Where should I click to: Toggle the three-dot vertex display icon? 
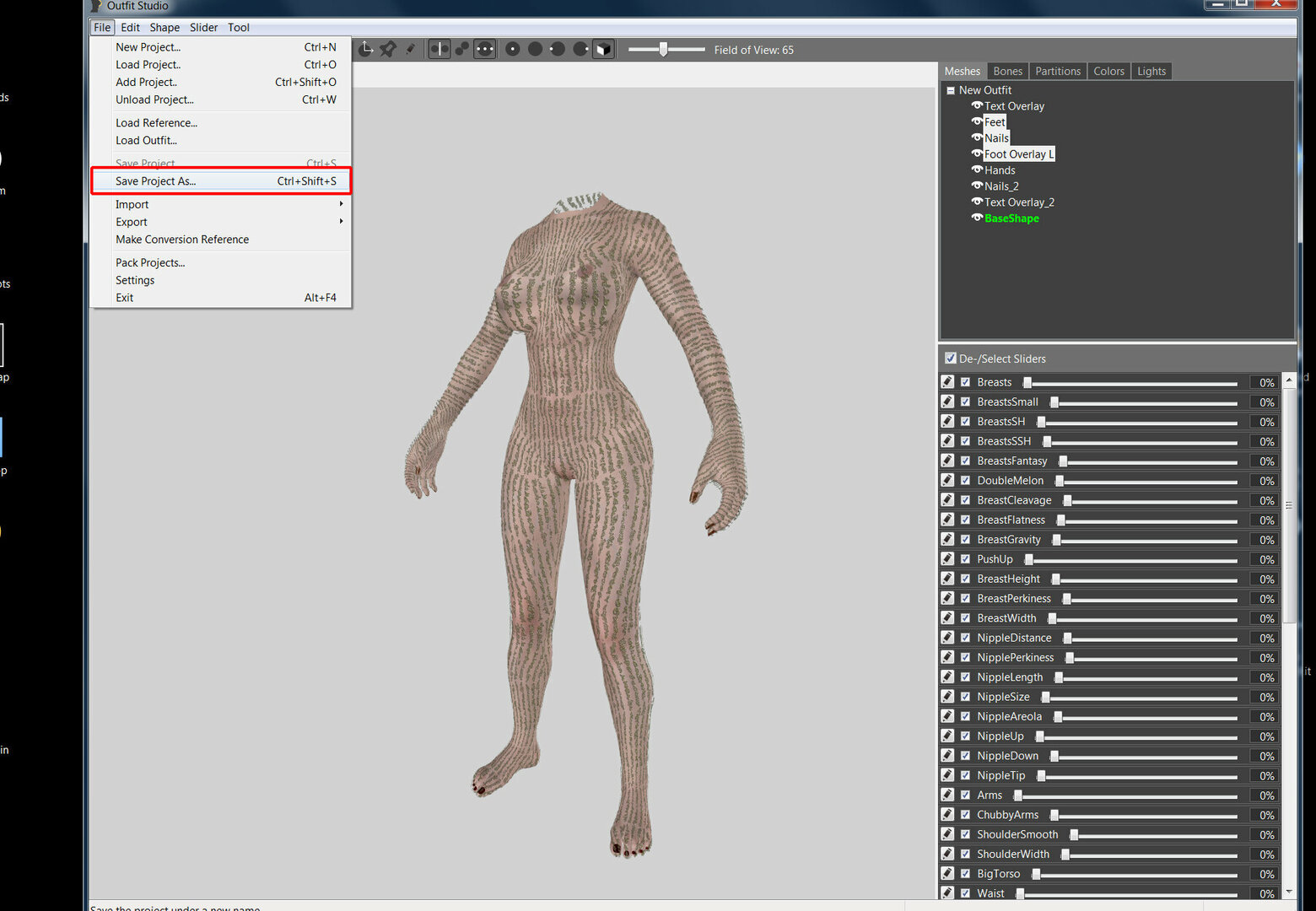pyautogui.click(x=485, y=49)
